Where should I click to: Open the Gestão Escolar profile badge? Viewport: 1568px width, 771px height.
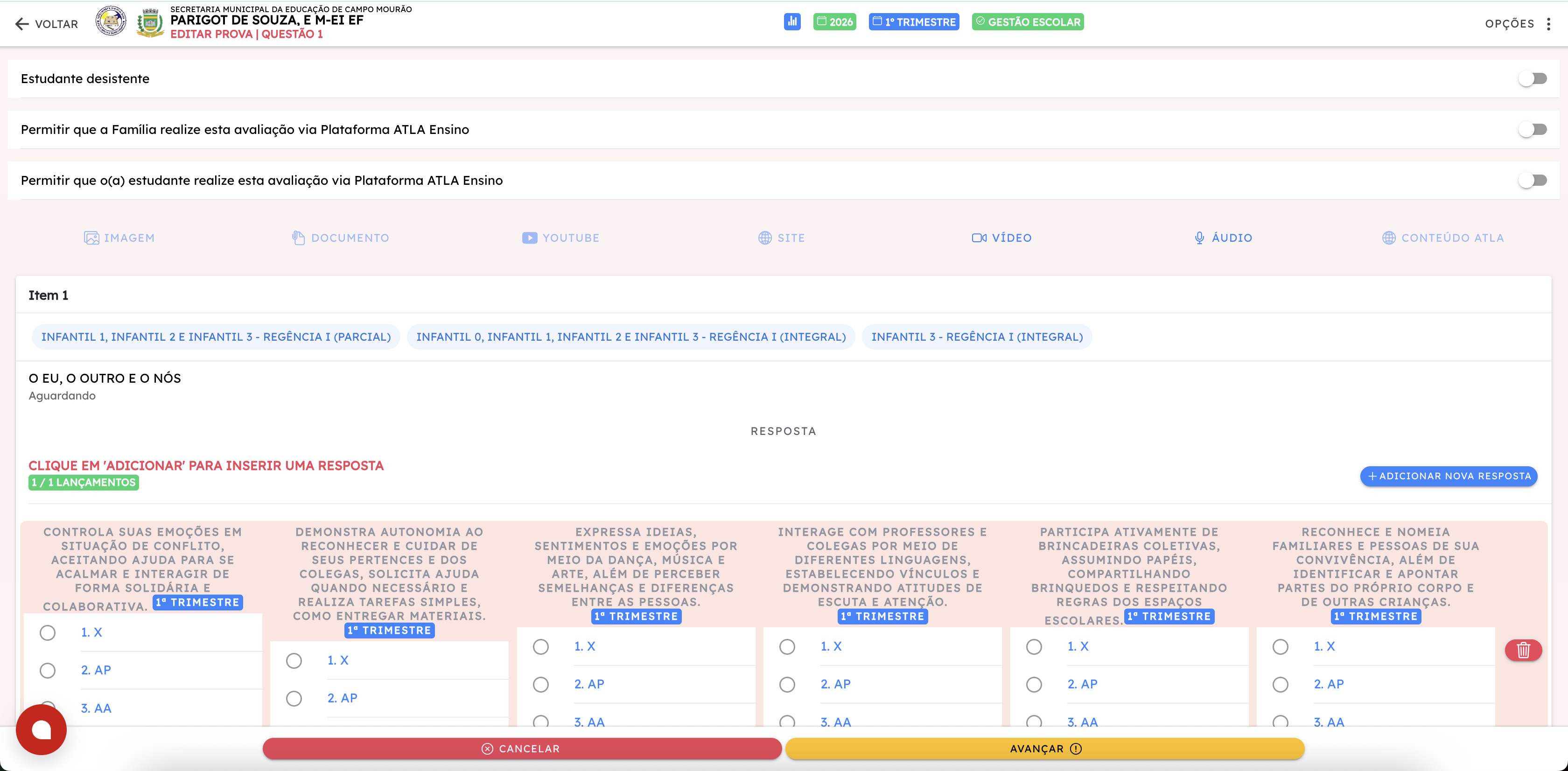click(1028, 22)
